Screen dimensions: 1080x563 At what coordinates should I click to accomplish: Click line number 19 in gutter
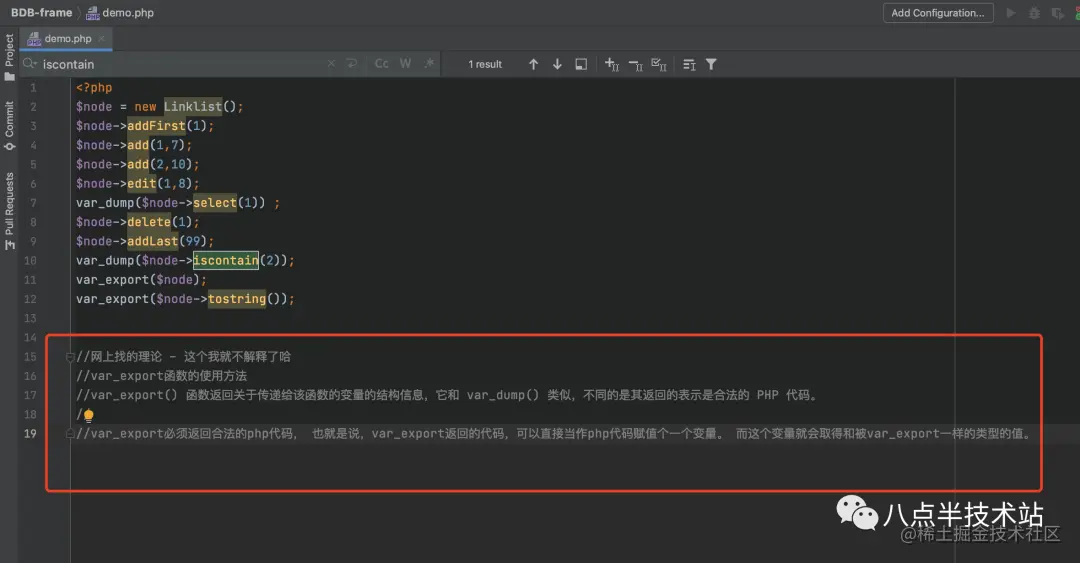pyautogui.click(x=30, y=433)
